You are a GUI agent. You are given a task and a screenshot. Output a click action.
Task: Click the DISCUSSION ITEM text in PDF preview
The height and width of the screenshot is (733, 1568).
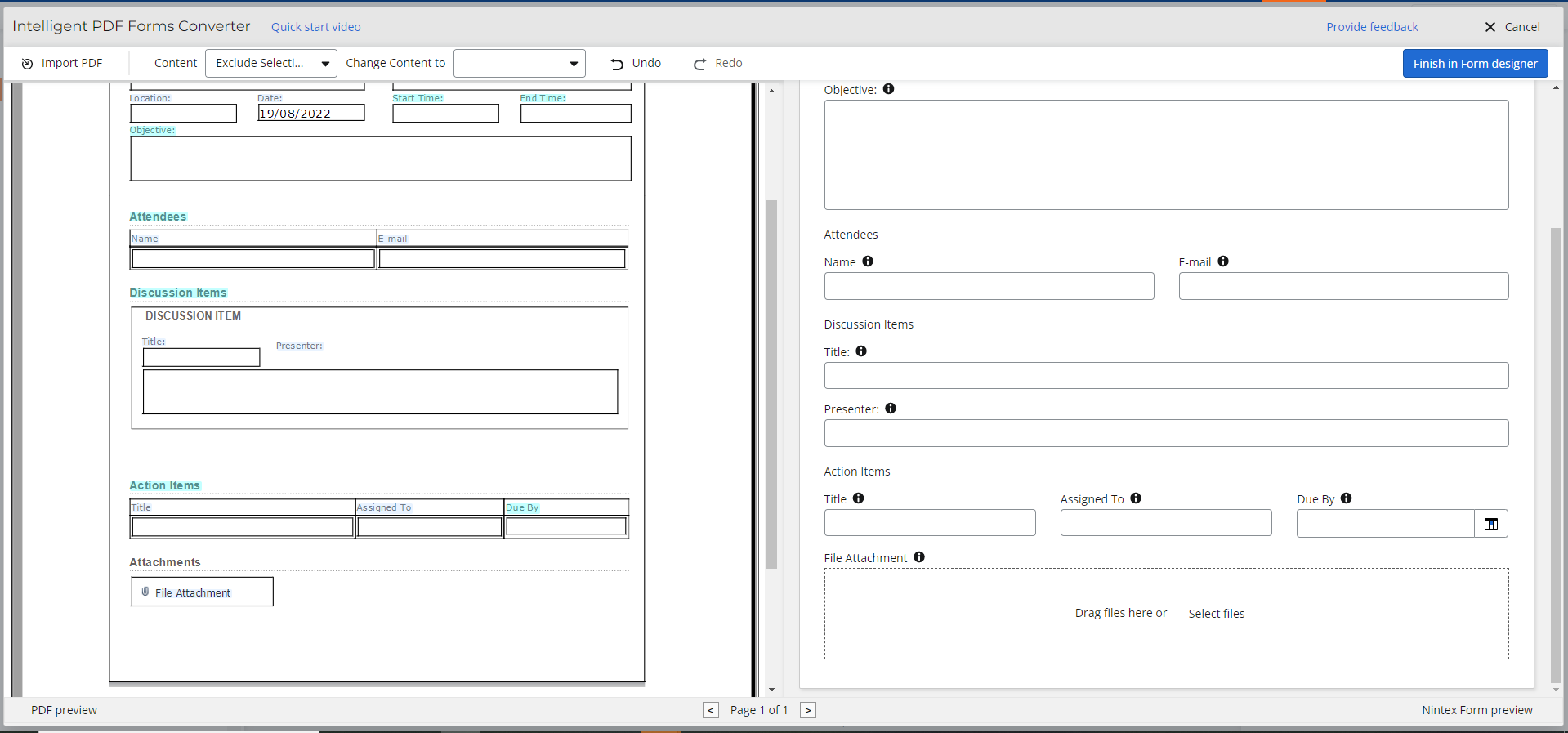[193, 315]
